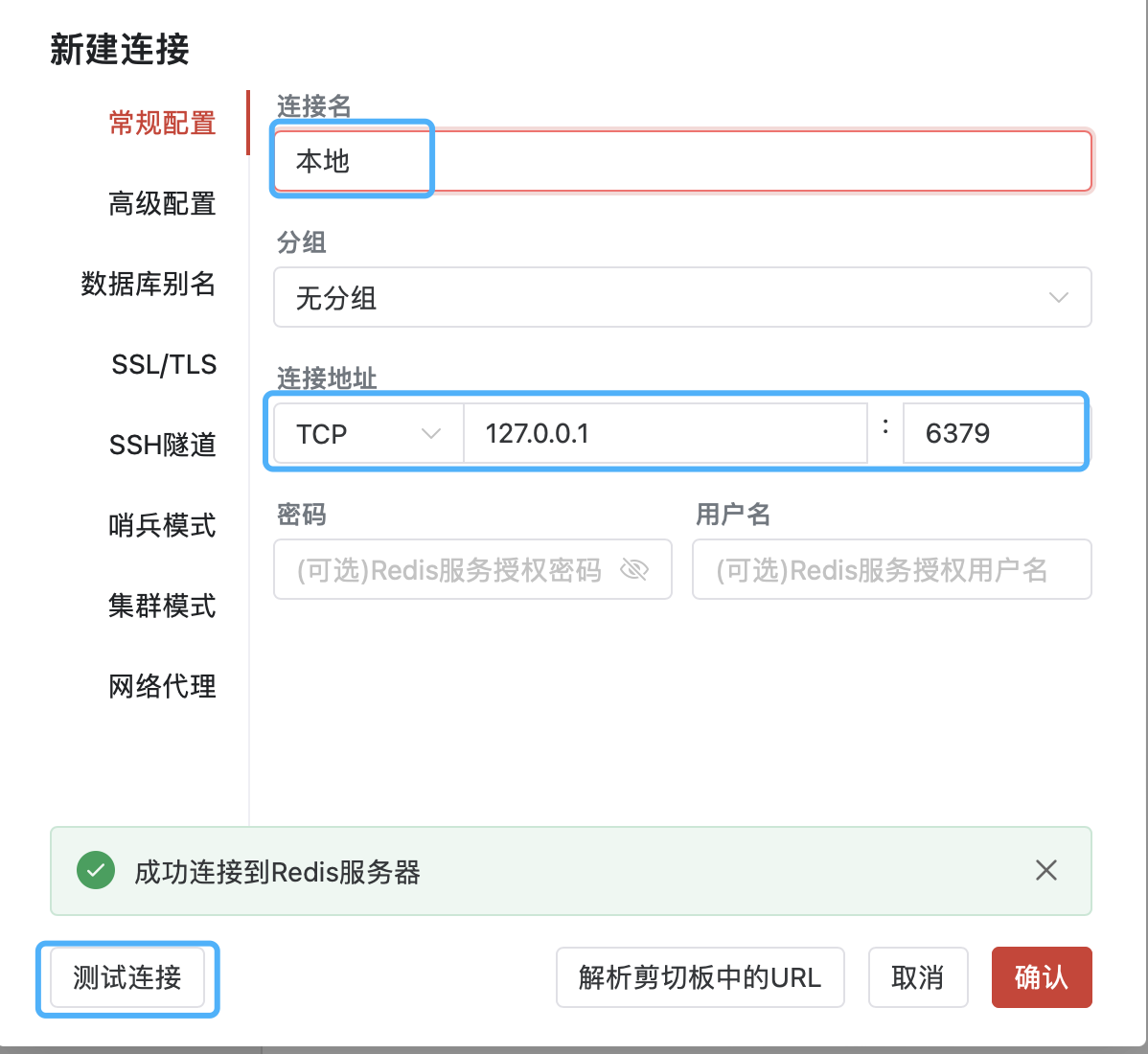Viewport: 1148px width, 1054px height.
Task: Open the TCP protocol dropdown
Action: point(368,433)
